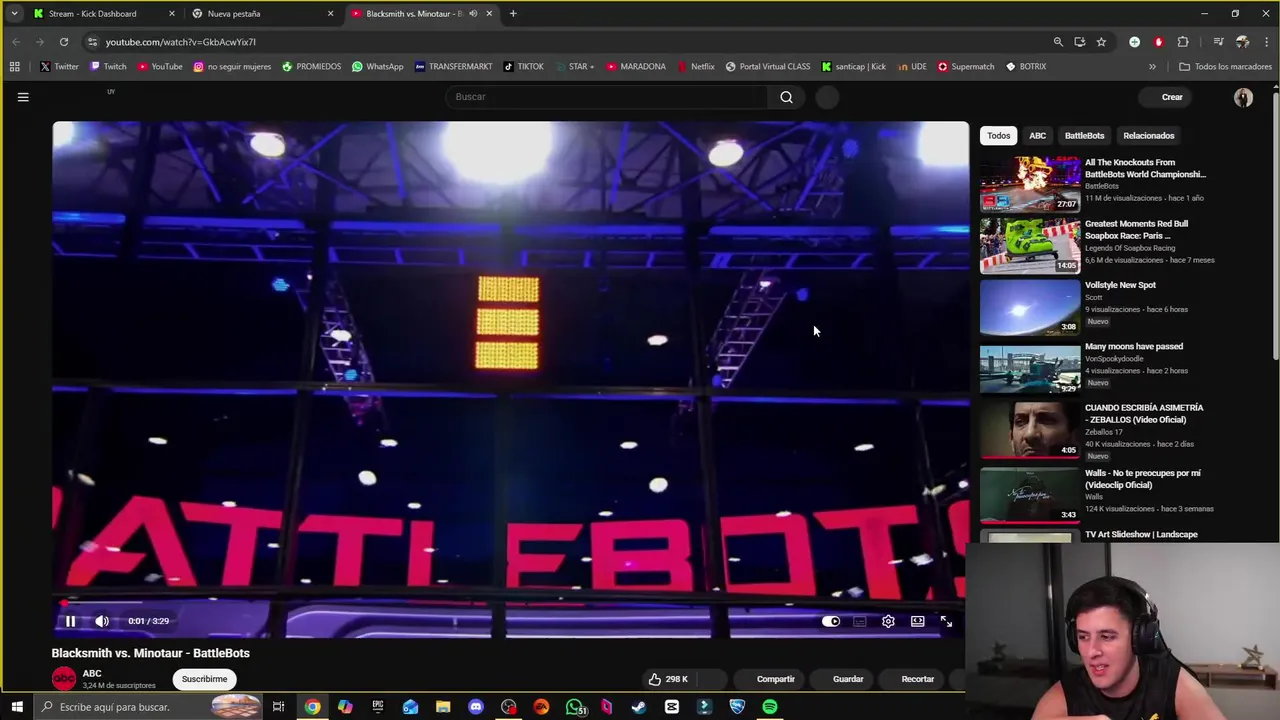Open the Windows Start menu
The image size is (1280, 720).
point(17,707)
